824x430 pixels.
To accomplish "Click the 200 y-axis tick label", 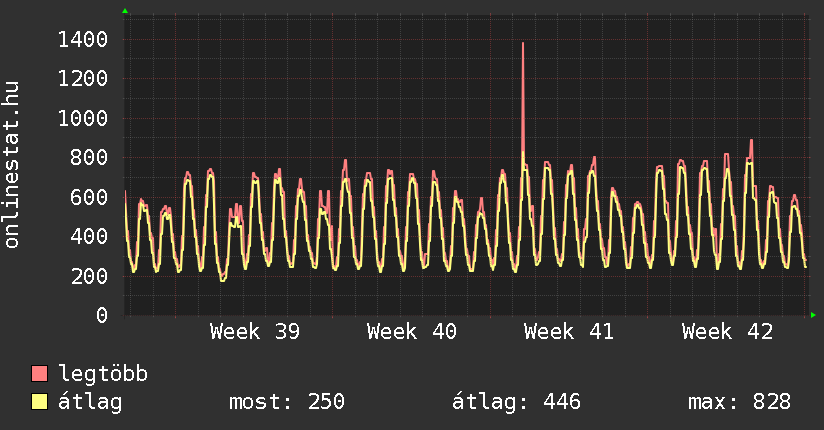I will click(x=89, y=276).
